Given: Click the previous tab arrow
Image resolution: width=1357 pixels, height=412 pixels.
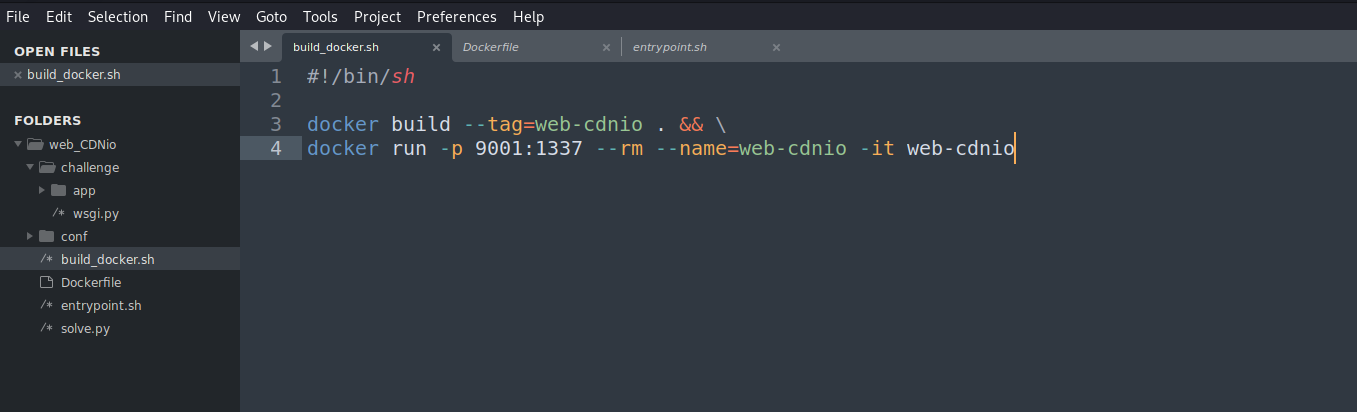Looking at the screenshot, I should click(x=254, y=46).
